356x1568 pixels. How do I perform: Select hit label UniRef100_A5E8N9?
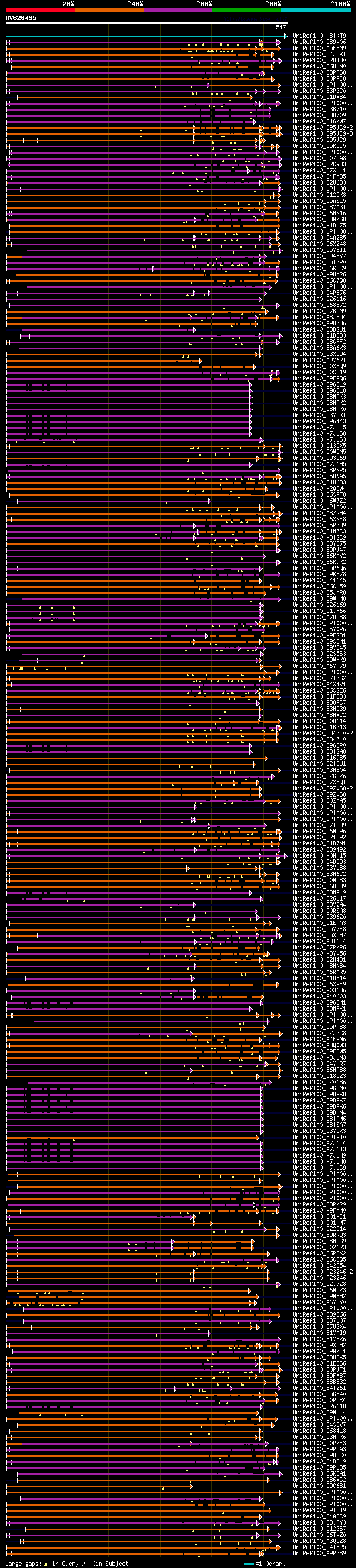pos(319,48)
